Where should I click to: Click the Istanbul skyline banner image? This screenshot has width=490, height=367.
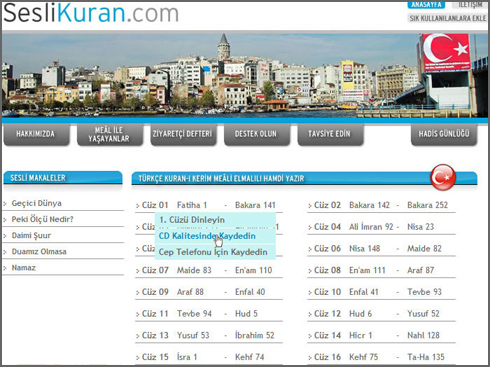click(245, 75)
